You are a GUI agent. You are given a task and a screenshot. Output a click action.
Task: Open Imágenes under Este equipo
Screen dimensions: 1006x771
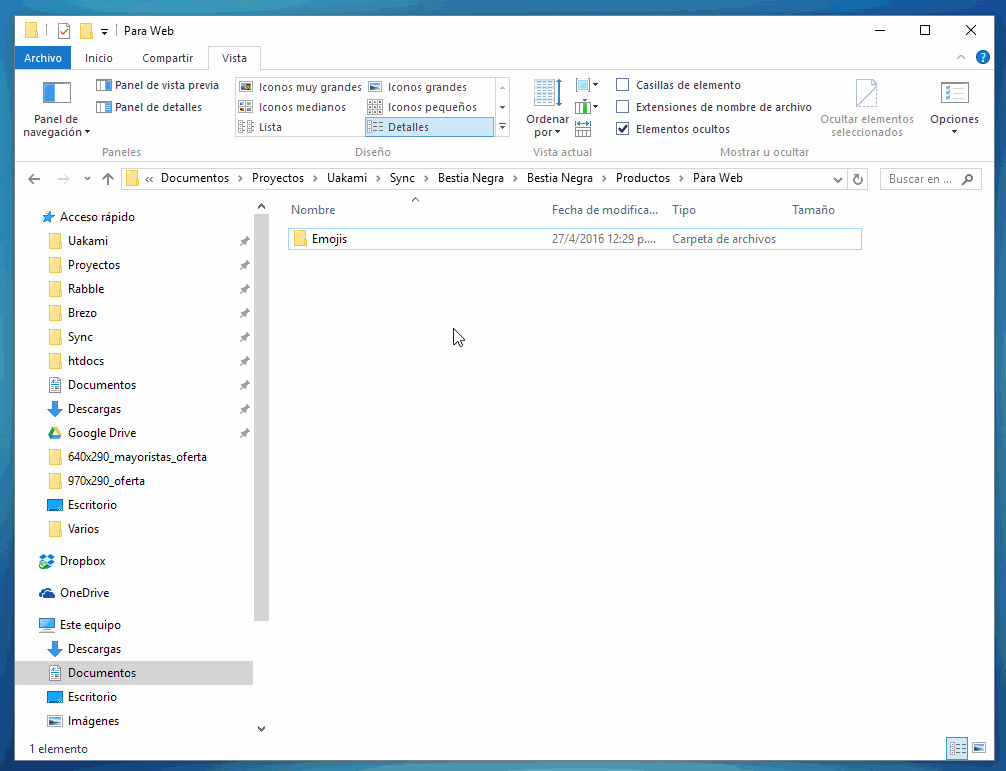(93, 721)
